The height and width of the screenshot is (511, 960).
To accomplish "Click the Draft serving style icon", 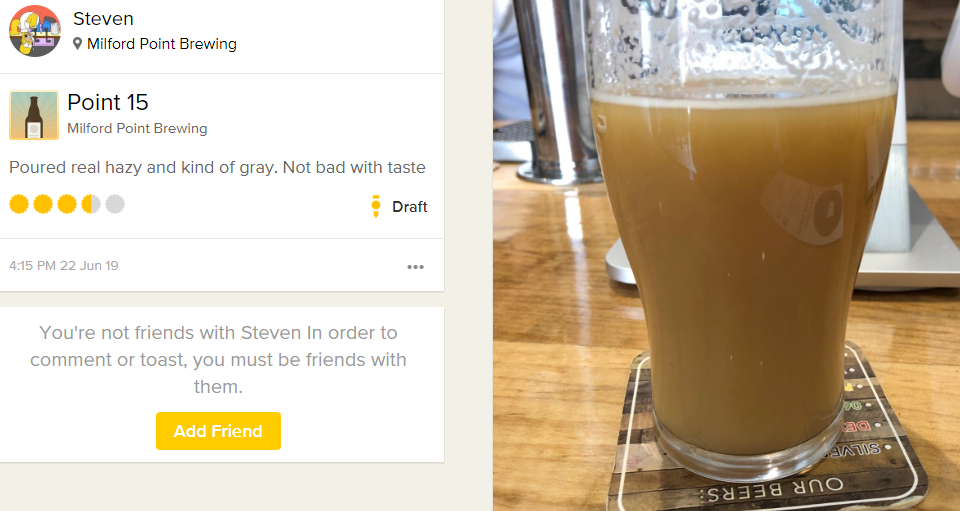I will click(376, 207).
